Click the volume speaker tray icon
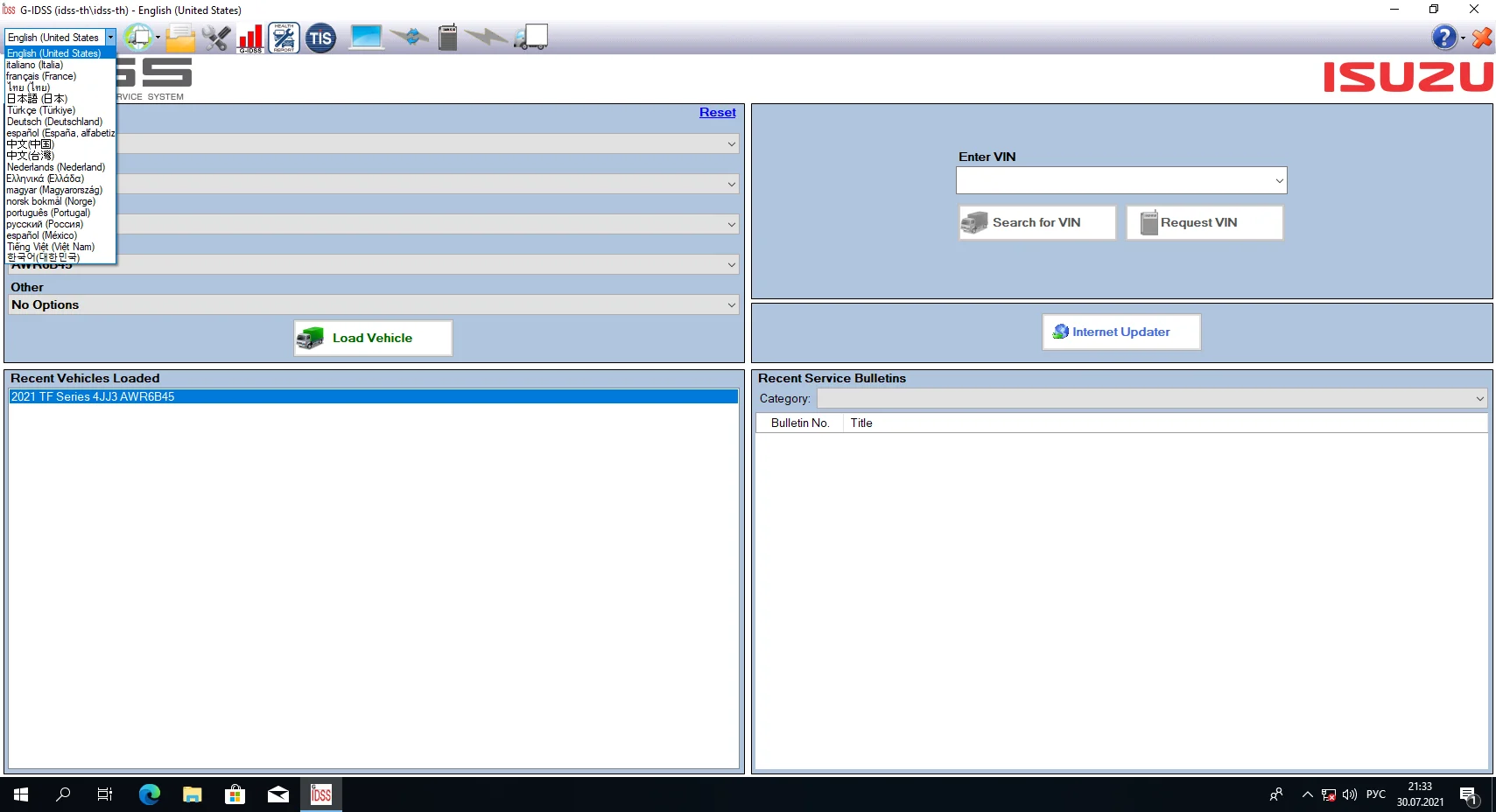Viewport: 1496px width, 812px height. [x=1350, y=794]
